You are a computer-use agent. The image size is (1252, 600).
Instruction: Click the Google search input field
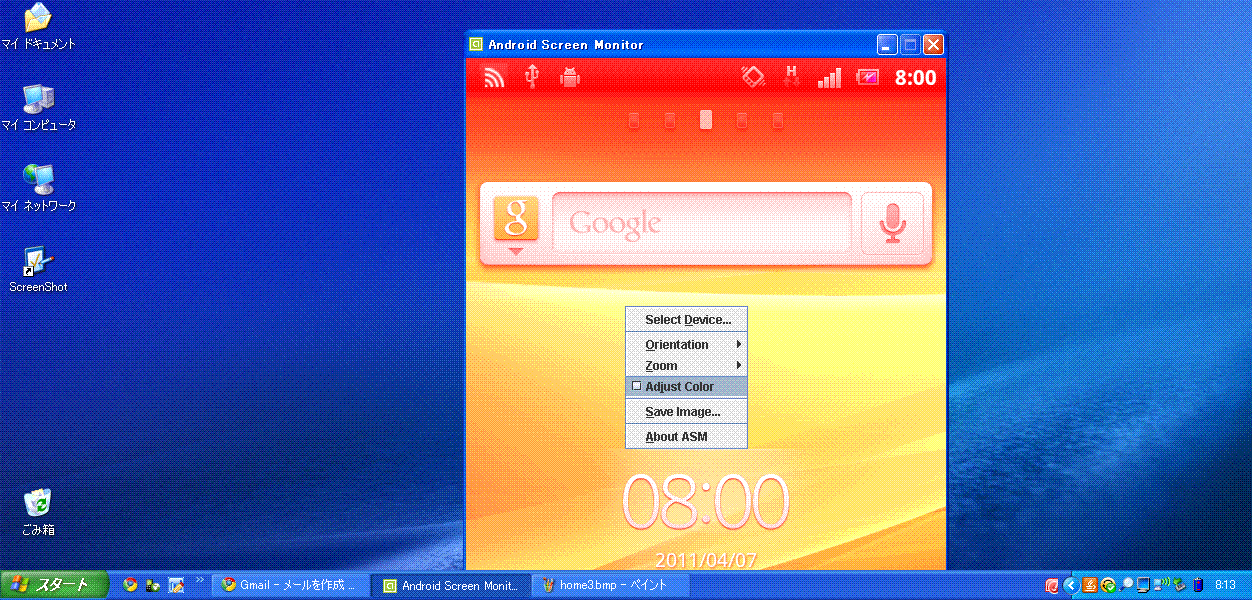point(702,222)
